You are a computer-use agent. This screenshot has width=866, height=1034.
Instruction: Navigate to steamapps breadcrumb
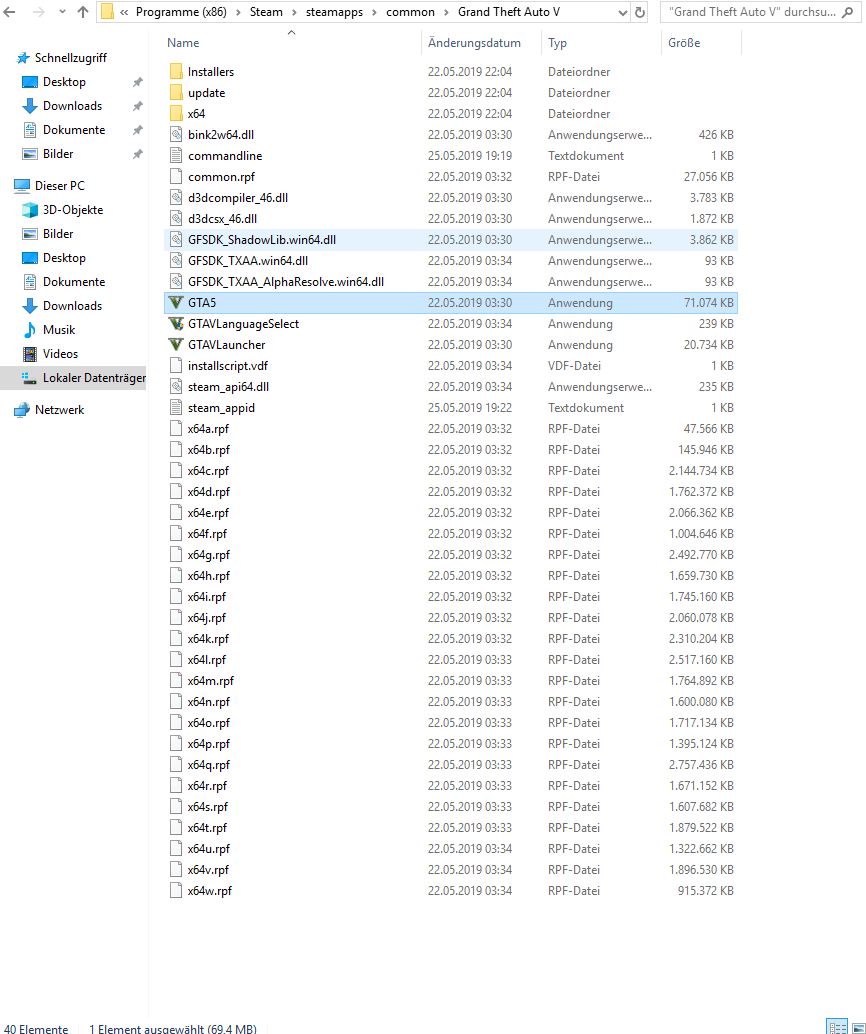(x=334, y=12)
